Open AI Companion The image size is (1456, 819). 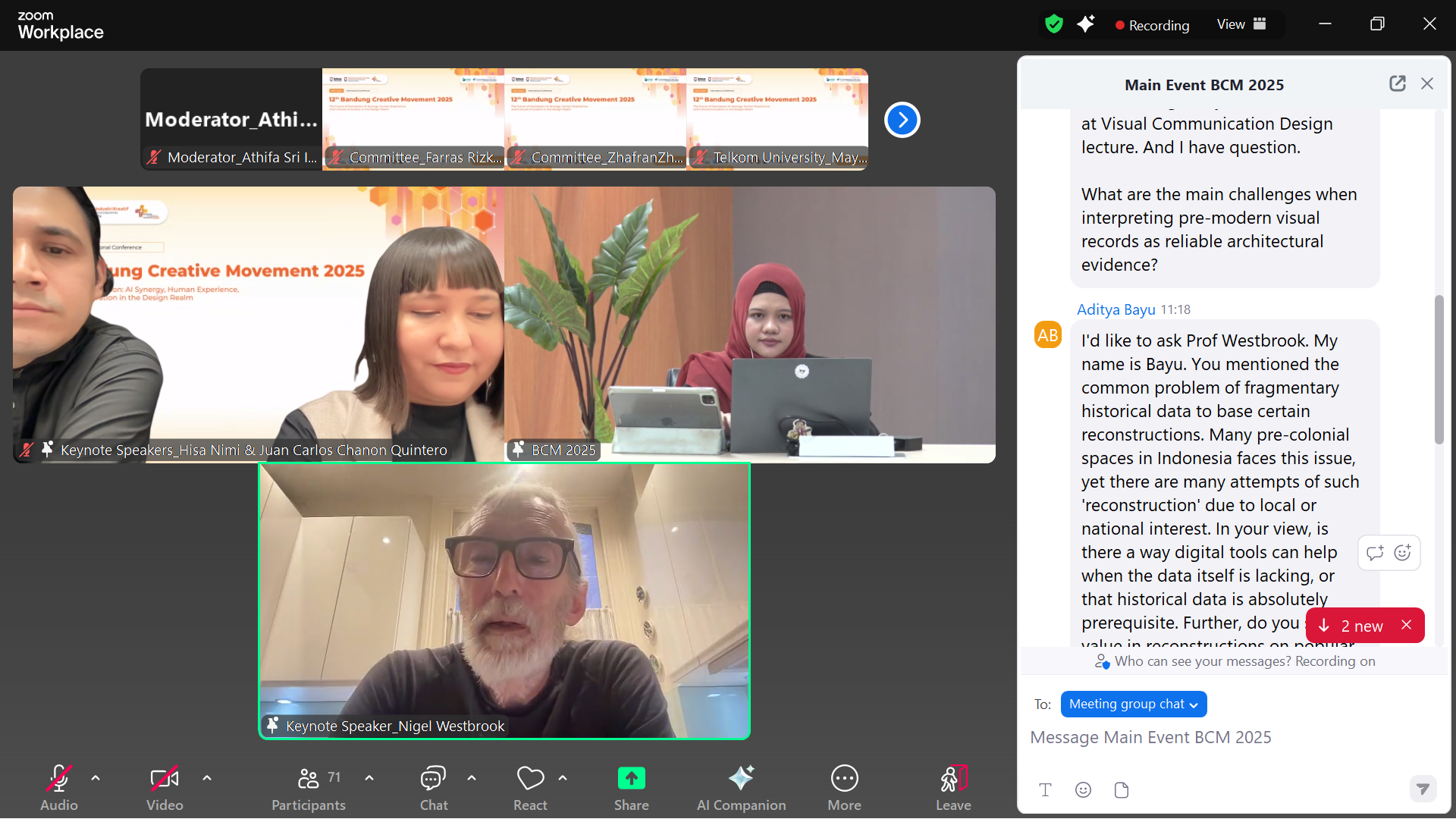pyautogui.click(x=741, y=787)
